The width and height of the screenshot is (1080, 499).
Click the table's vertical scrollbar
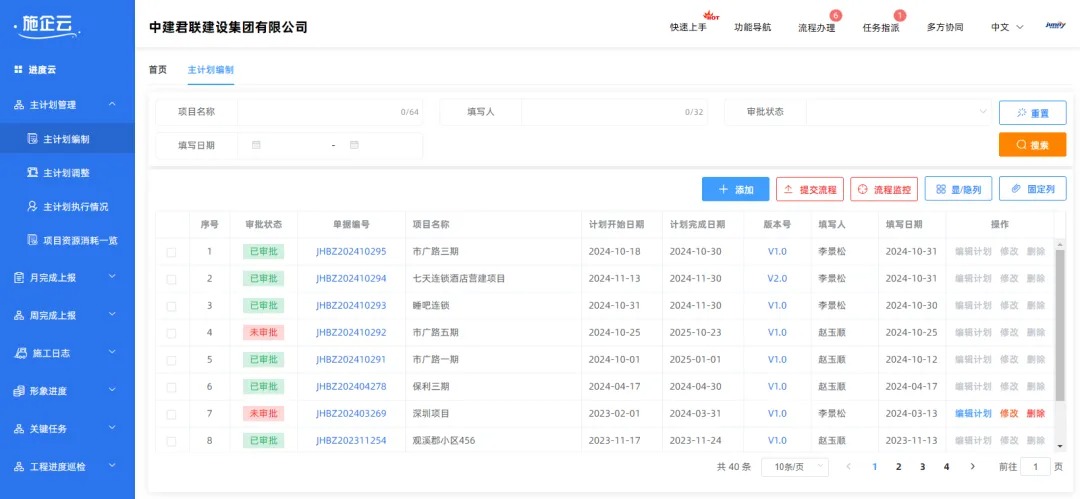click(x=1060, y=325)
